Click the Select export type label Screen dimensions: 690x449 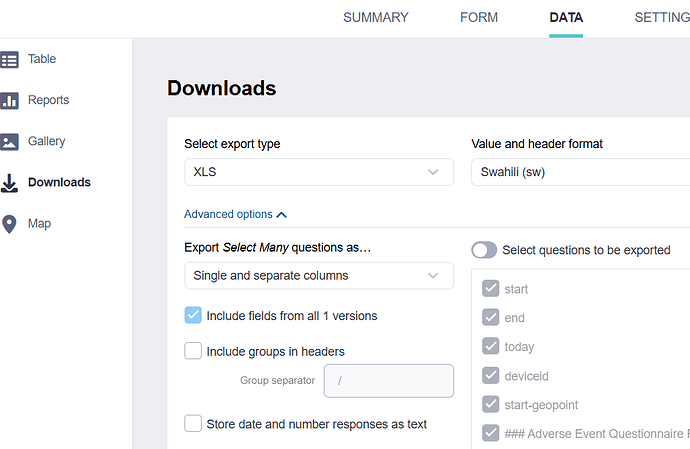pos(232,144)
